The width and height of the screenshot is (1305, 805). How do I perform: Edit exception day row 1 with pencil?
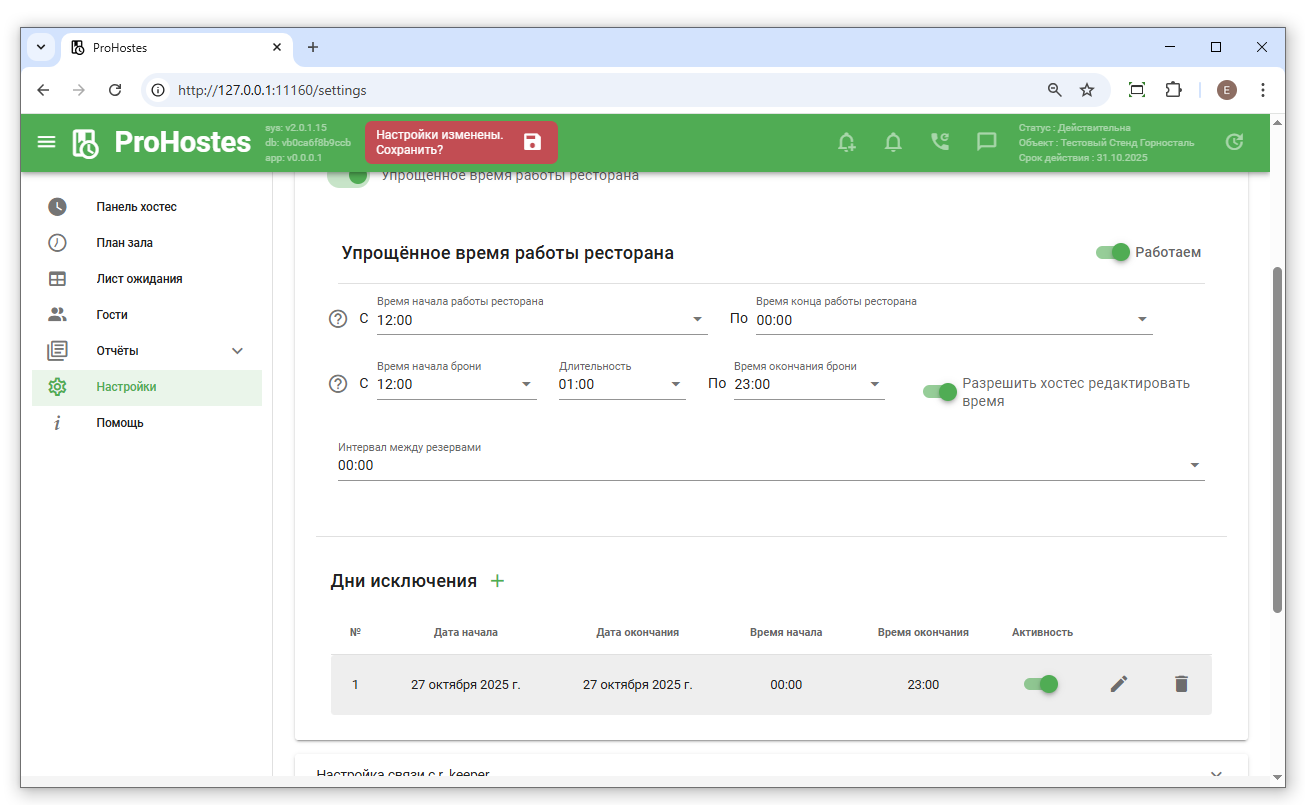1119,684
